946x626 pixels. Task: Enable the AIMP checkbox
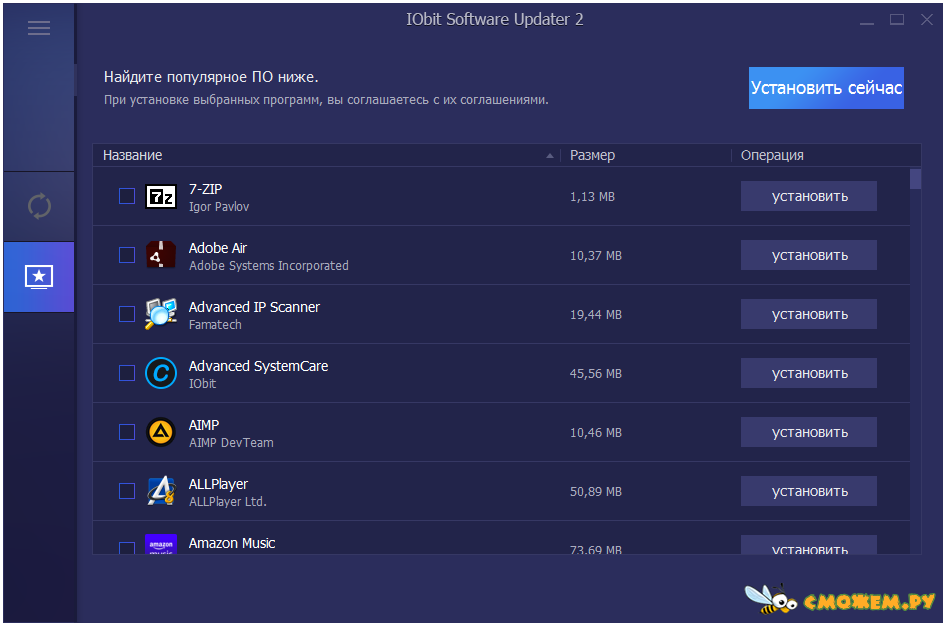127,432
